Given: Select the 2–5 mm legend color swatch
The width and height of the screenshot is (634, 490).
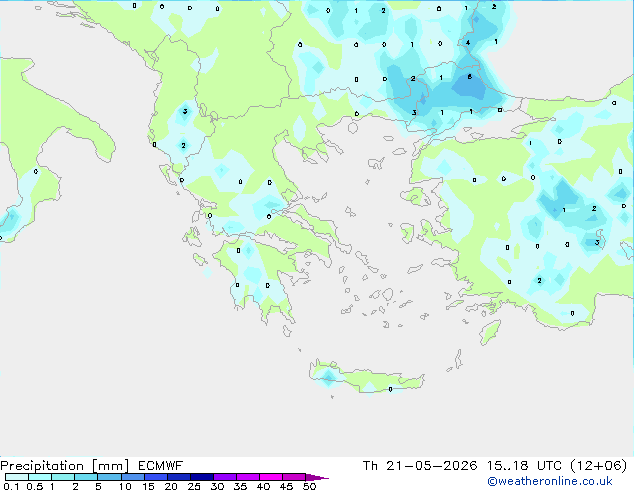Looking at the screenshot, I should click(x=86, y=477).
